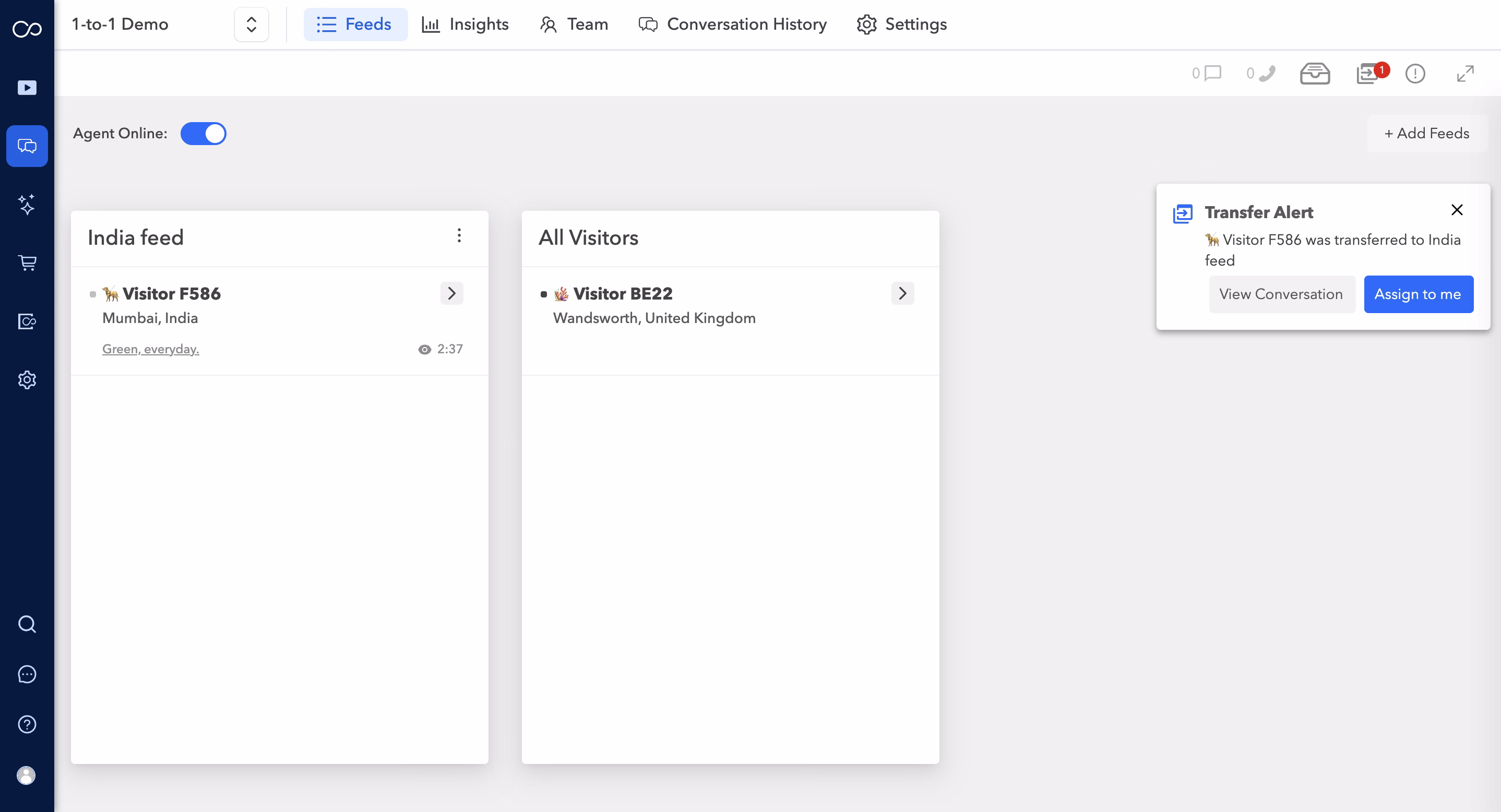Open the 1-to-1 Demo workspace selector

coord(251,25)
